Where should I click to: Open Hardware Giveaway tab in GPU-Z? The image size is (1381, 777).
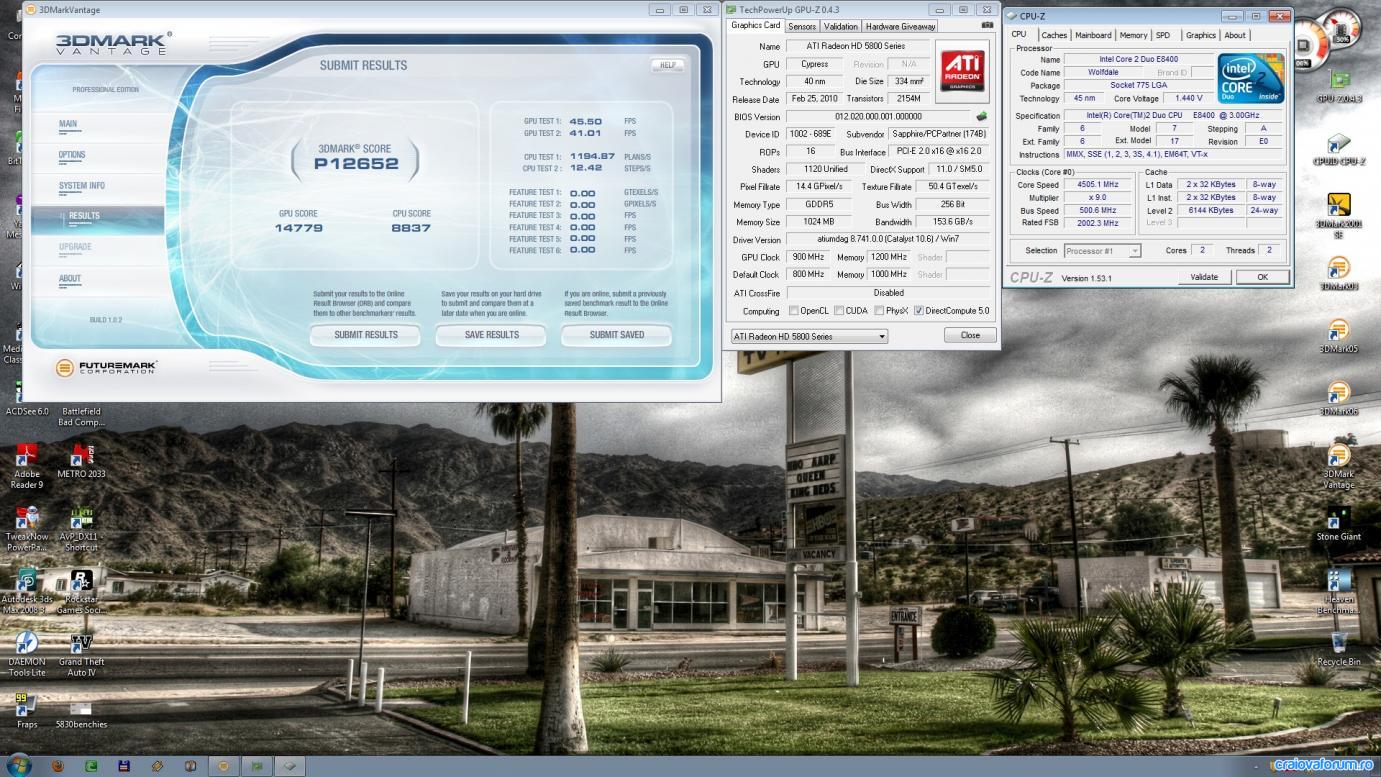(901, 27)
